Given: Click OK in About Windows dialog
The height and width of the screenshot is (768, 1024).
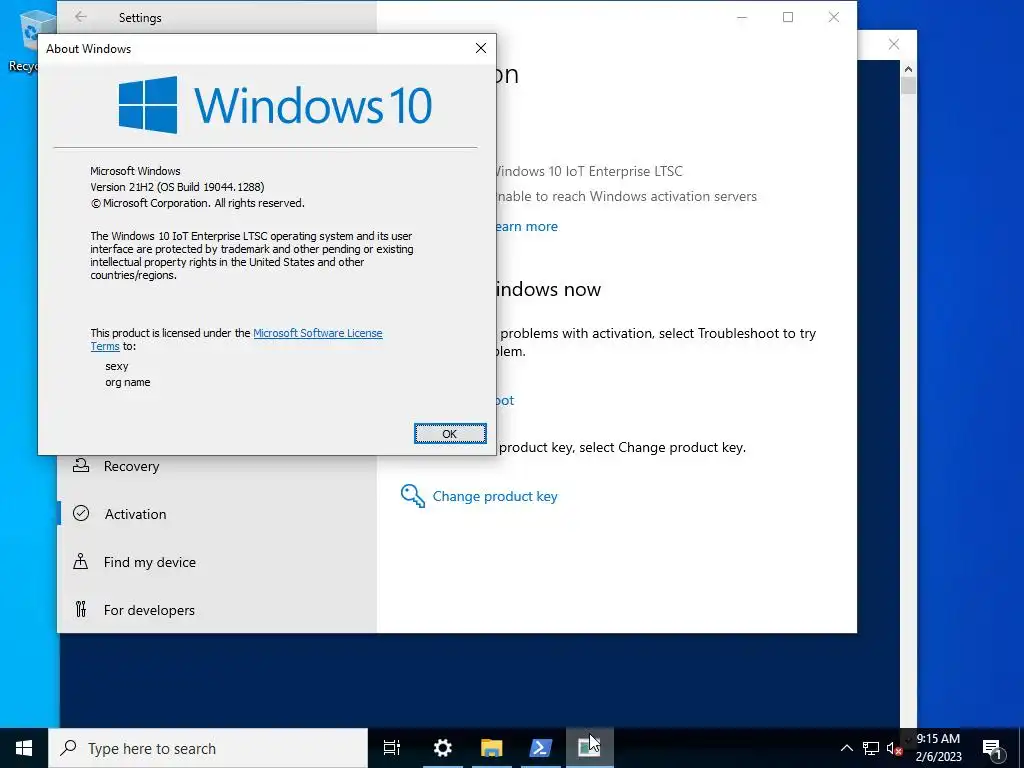Looking at the screenshot, I should (450, 434).
